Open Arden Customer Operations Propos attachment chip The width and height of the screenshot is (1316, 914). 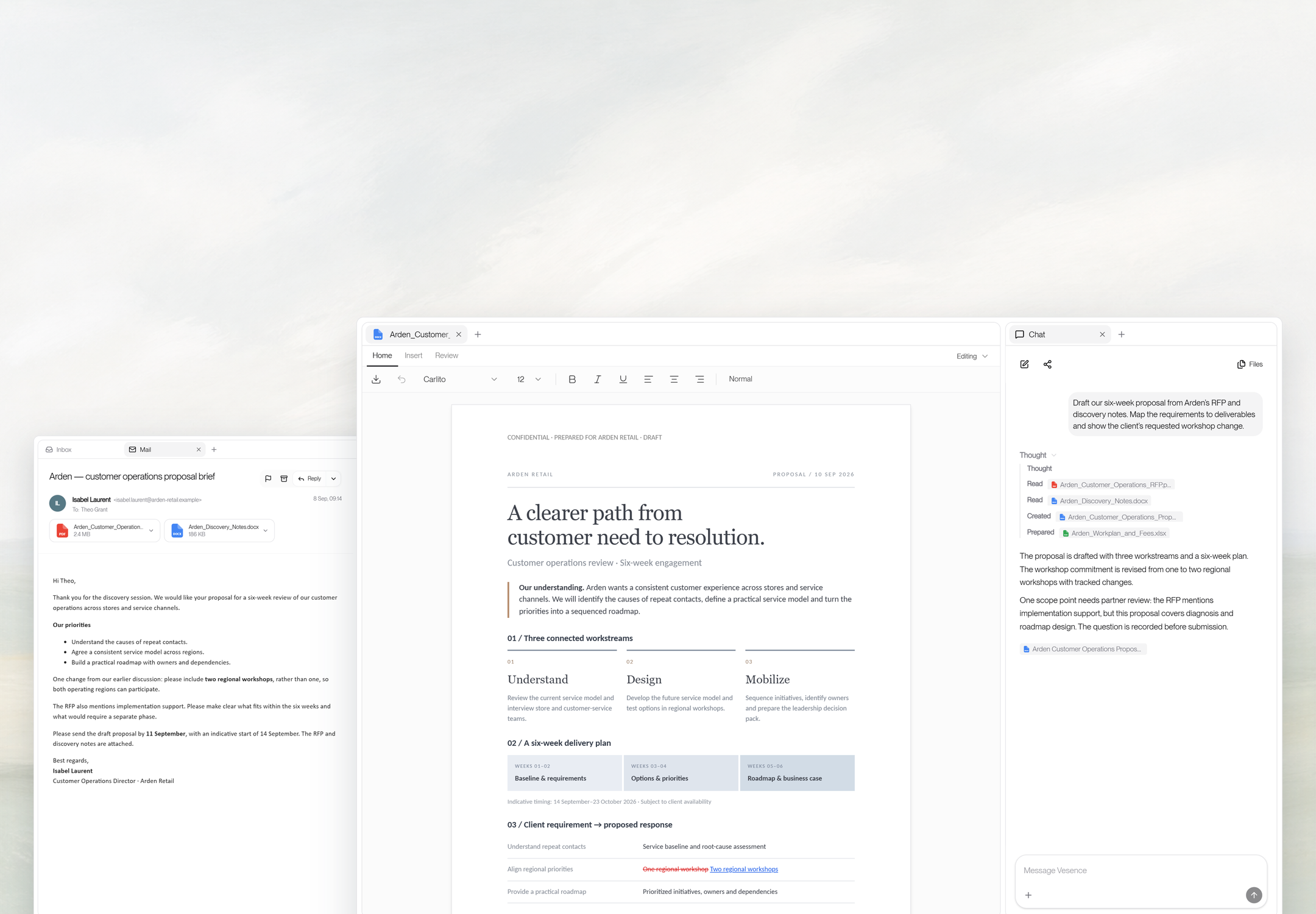tap(1083, 649)
